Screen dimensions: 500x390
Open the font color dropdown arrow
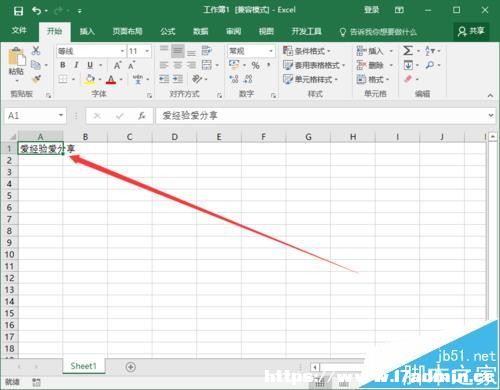tap(121, 79)
